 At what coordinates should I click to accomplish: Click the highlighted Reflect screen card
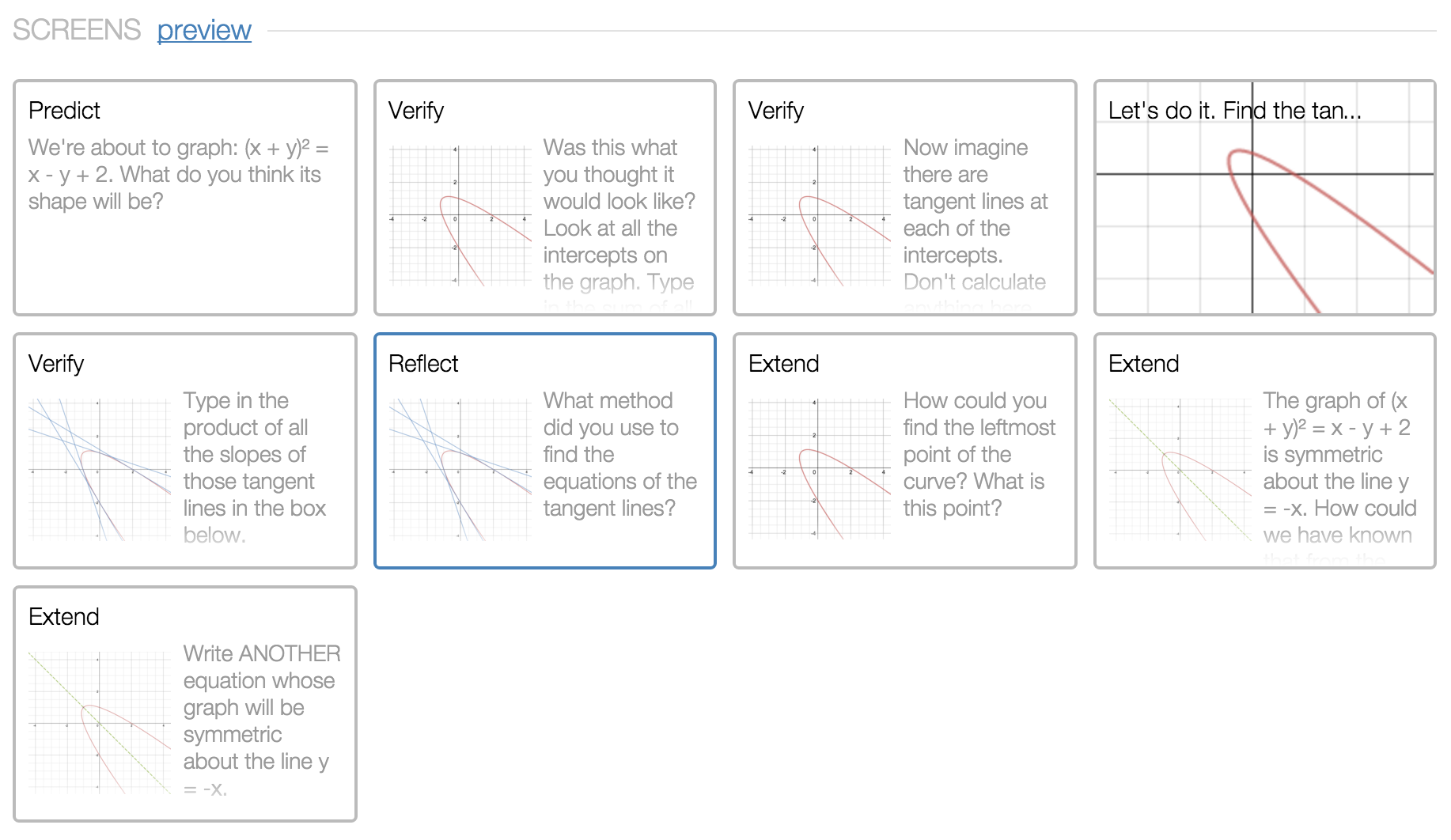tap(544, 451)
